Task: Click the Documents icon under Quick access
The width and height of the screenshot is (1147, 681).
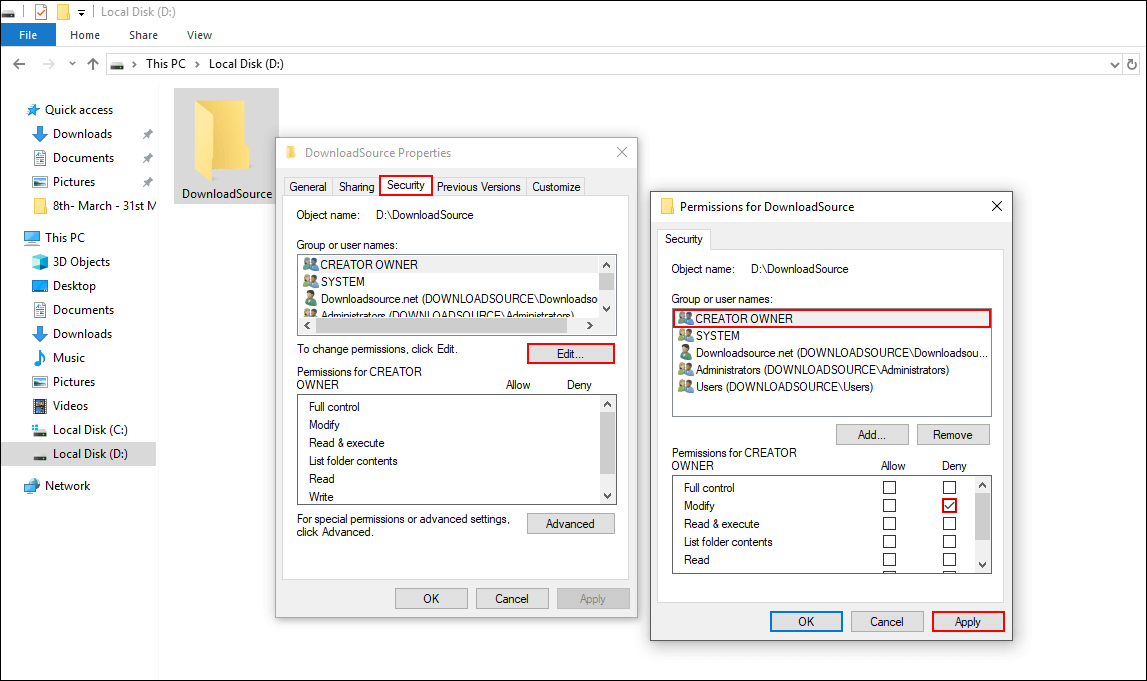Action: click(40, 158)
